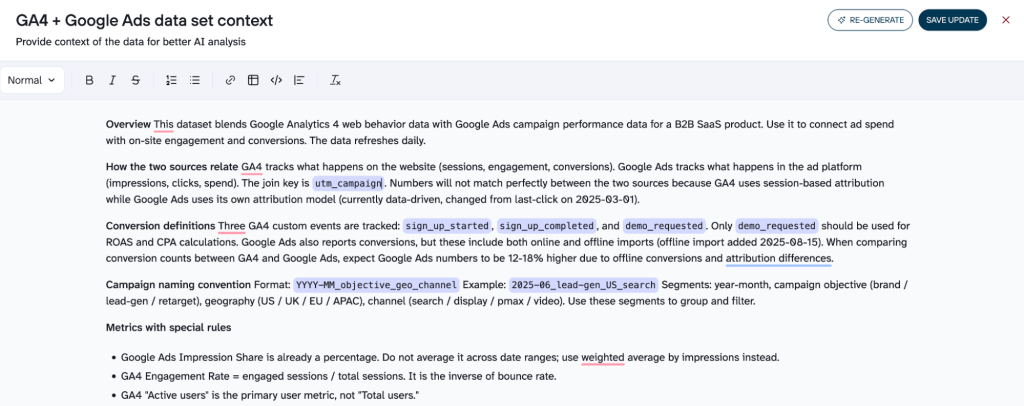Toggle italic formatting

pyautogui.click(x=112, y=80)
